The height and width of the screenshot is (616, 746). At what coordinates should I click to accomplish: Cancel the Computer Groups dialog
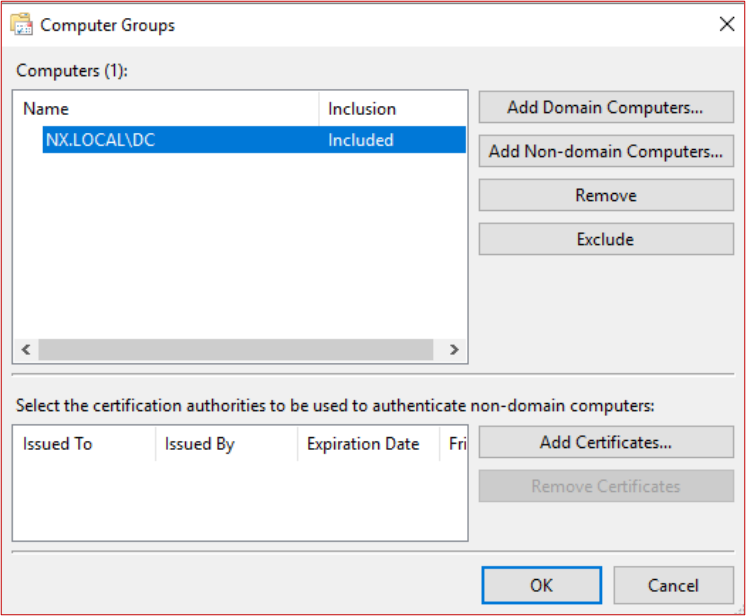click(673, 585)
